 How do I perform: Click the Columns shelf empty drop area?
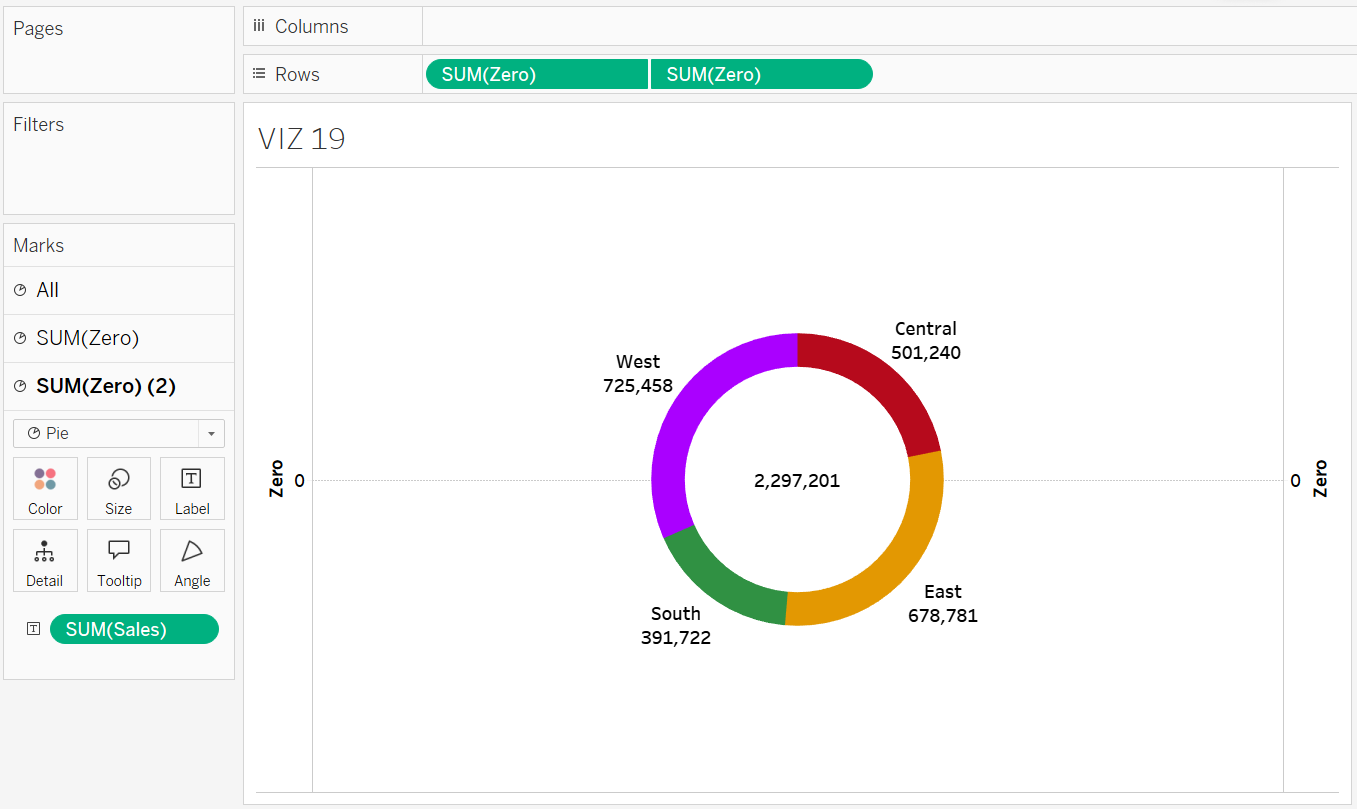889,26
